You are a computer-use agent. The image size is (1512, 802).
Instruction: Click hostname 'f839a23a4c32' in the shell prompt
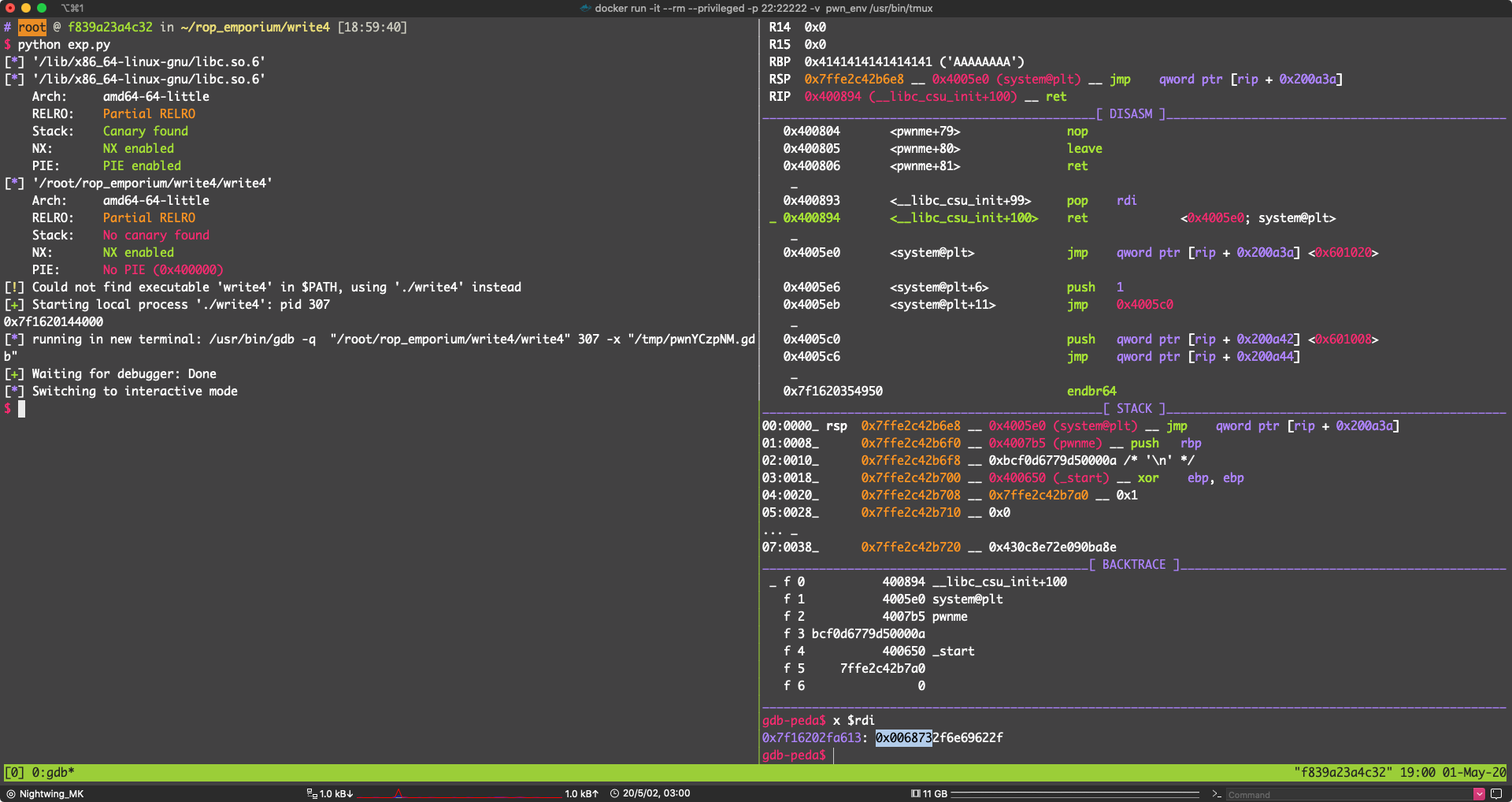110,27
